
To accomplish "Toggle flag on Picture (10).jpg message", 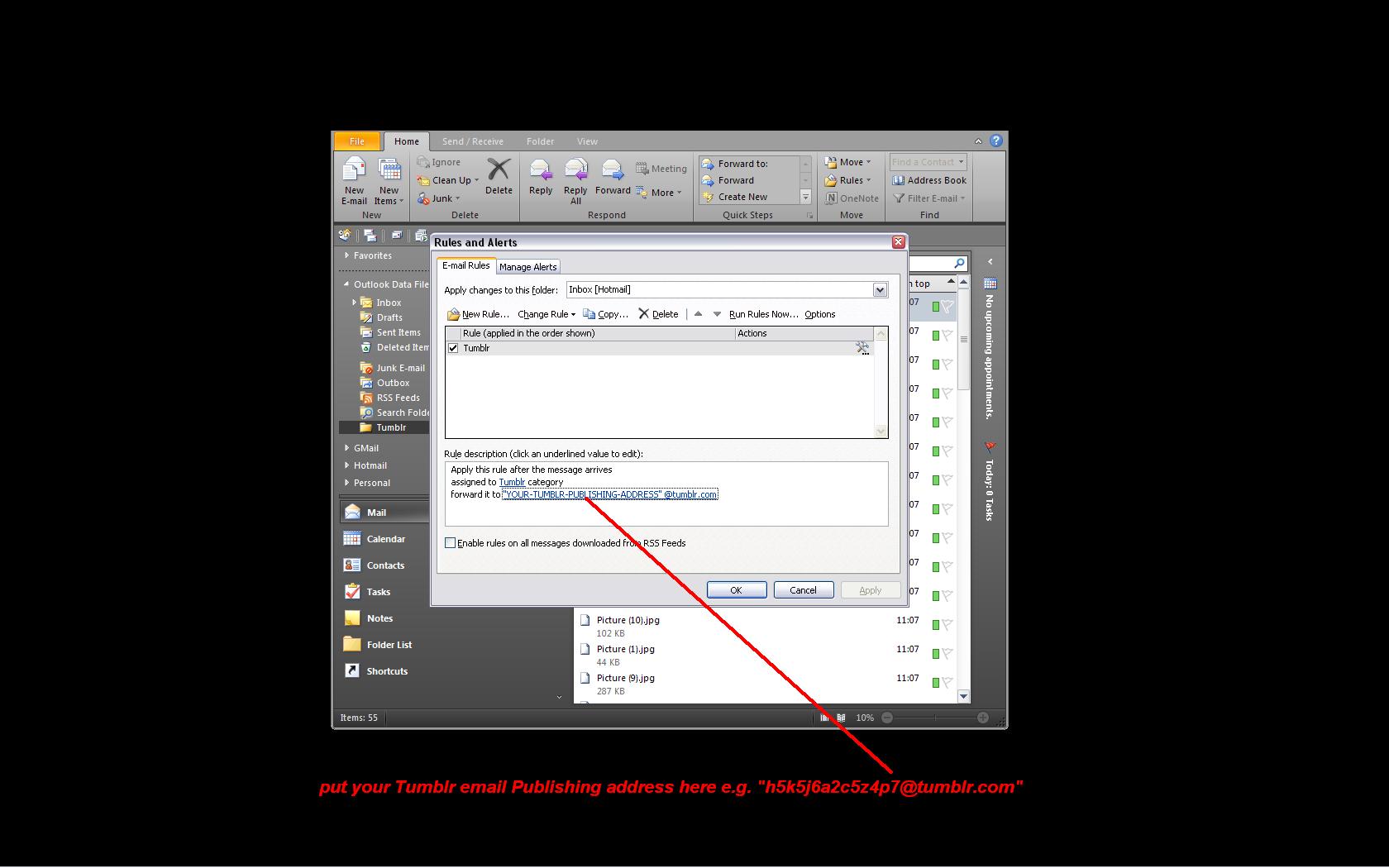I will [947, 625].
